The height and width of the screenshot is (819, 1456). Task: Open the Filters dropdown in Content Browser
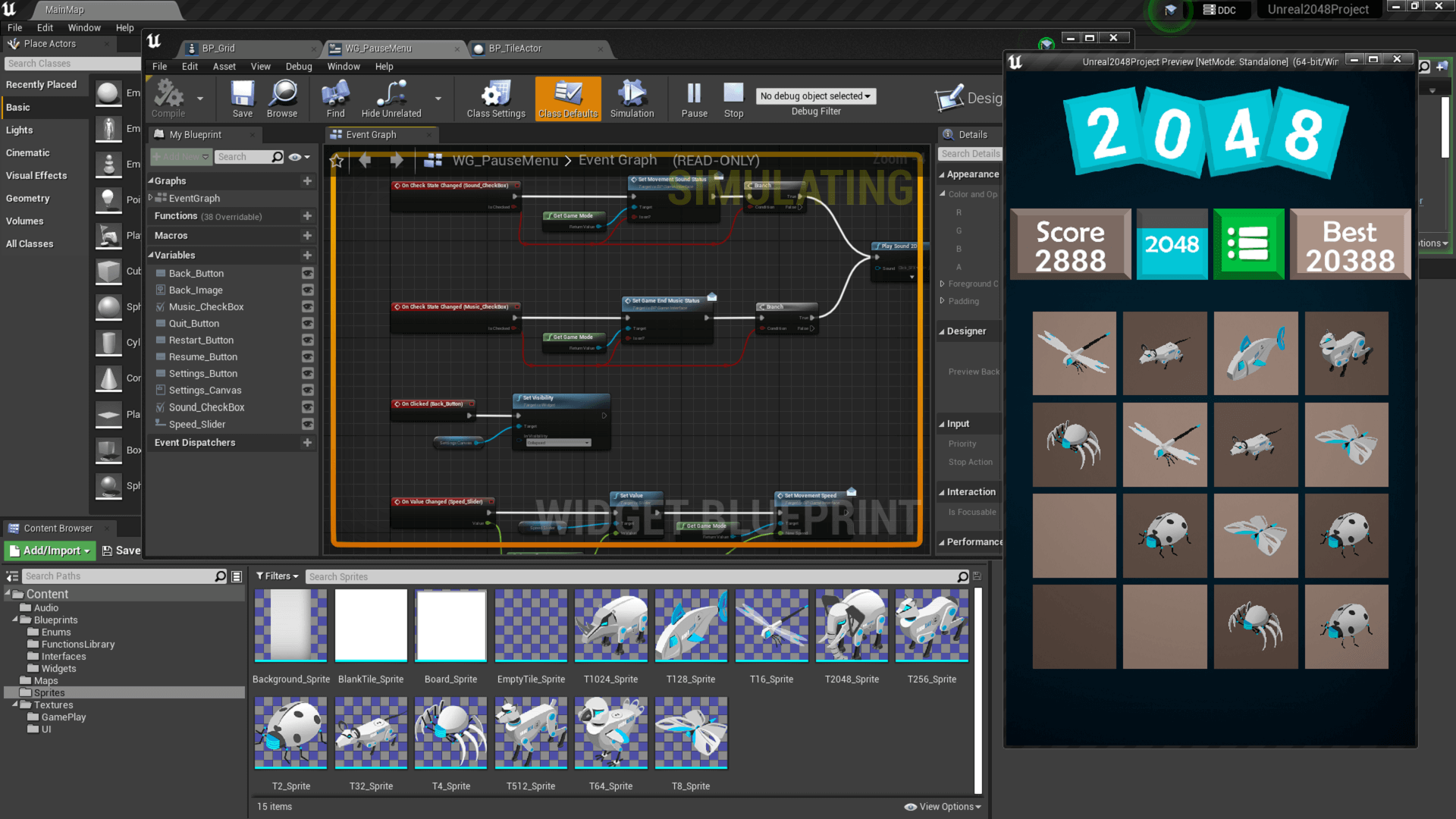pyautogui.click(x=278, y=576)
